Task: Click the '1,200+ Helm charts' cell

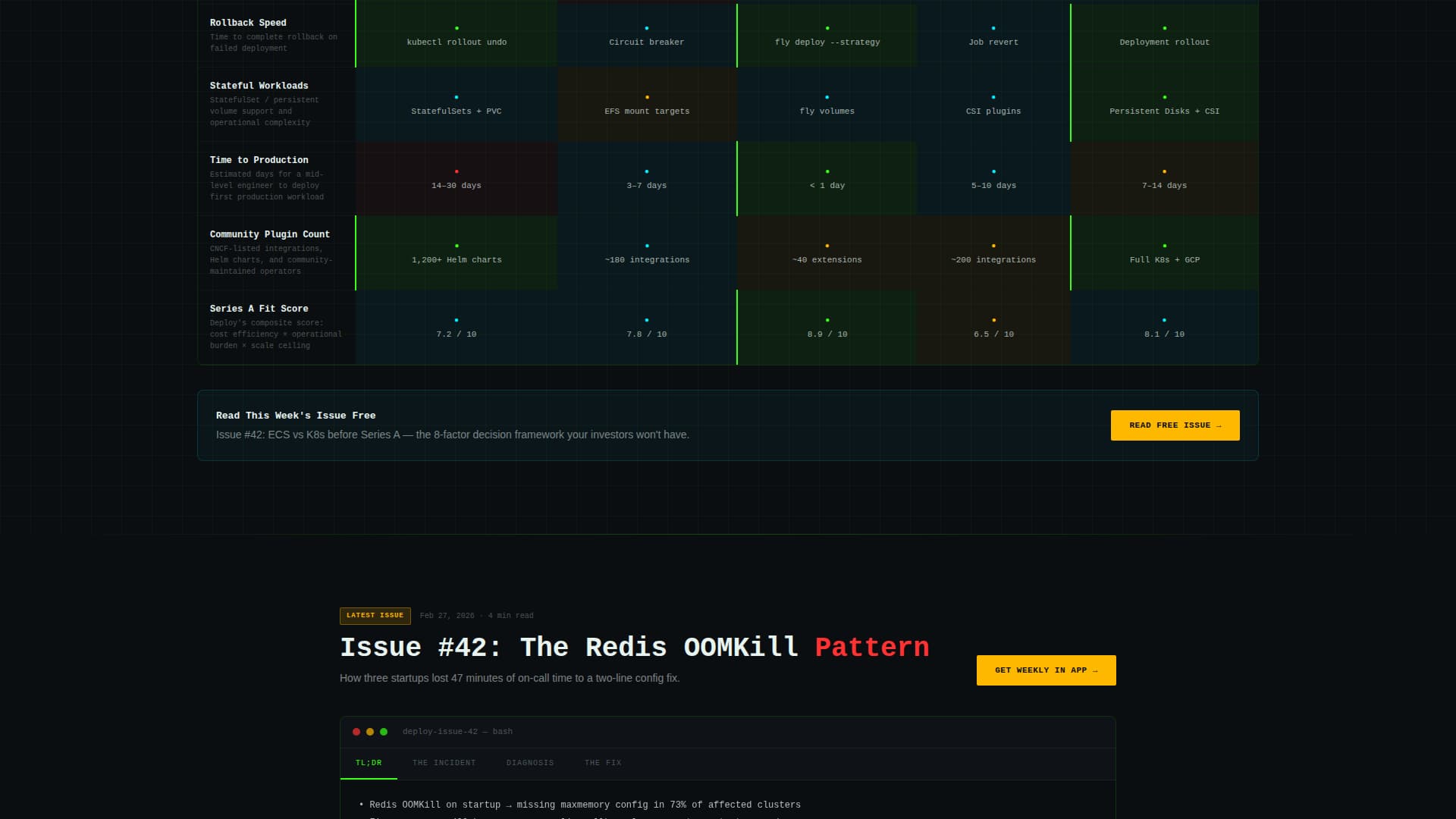Action: point(457,253)
